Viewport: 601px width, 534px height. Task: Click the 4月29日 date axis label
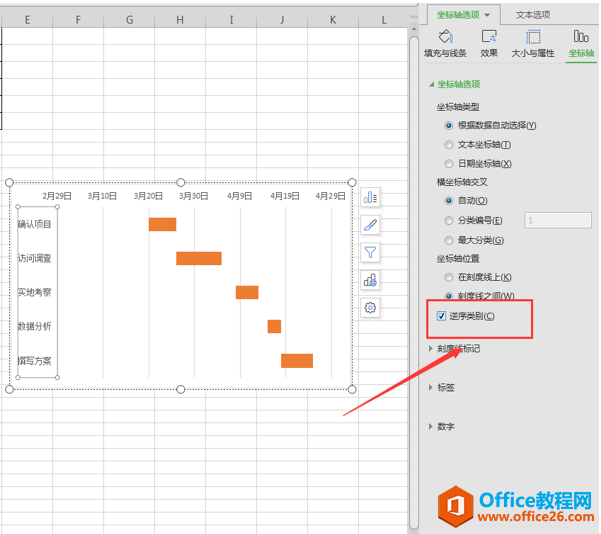330,196
